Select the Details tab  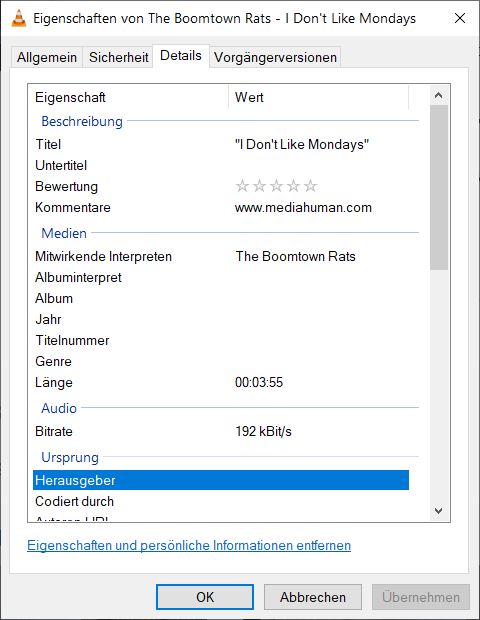181,56
